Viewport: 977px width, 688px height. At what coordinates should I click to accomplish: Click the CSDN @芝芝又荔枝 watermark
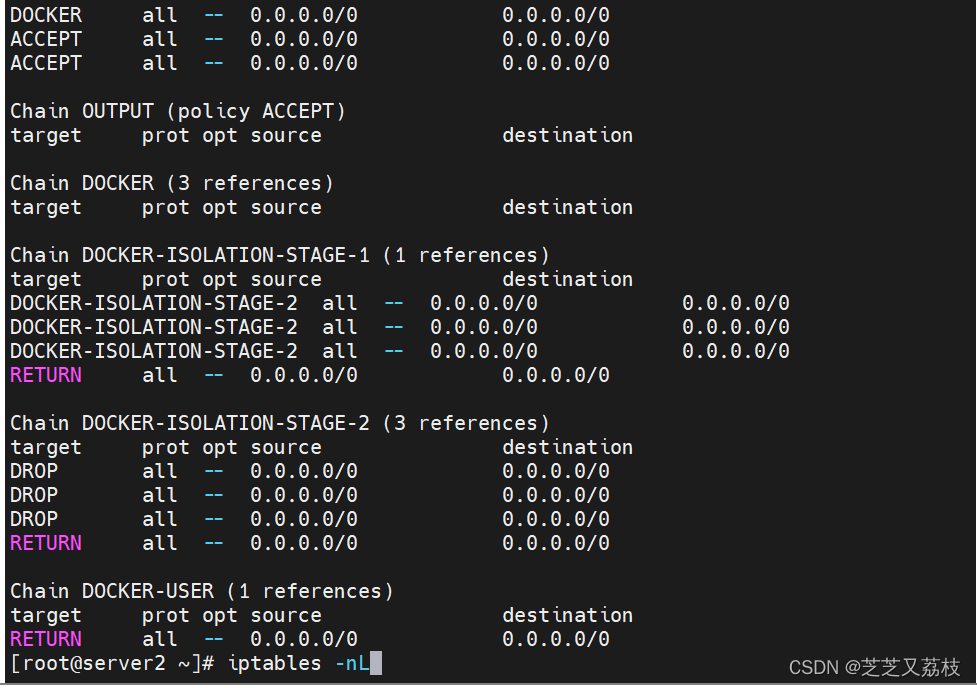point(874,667)
